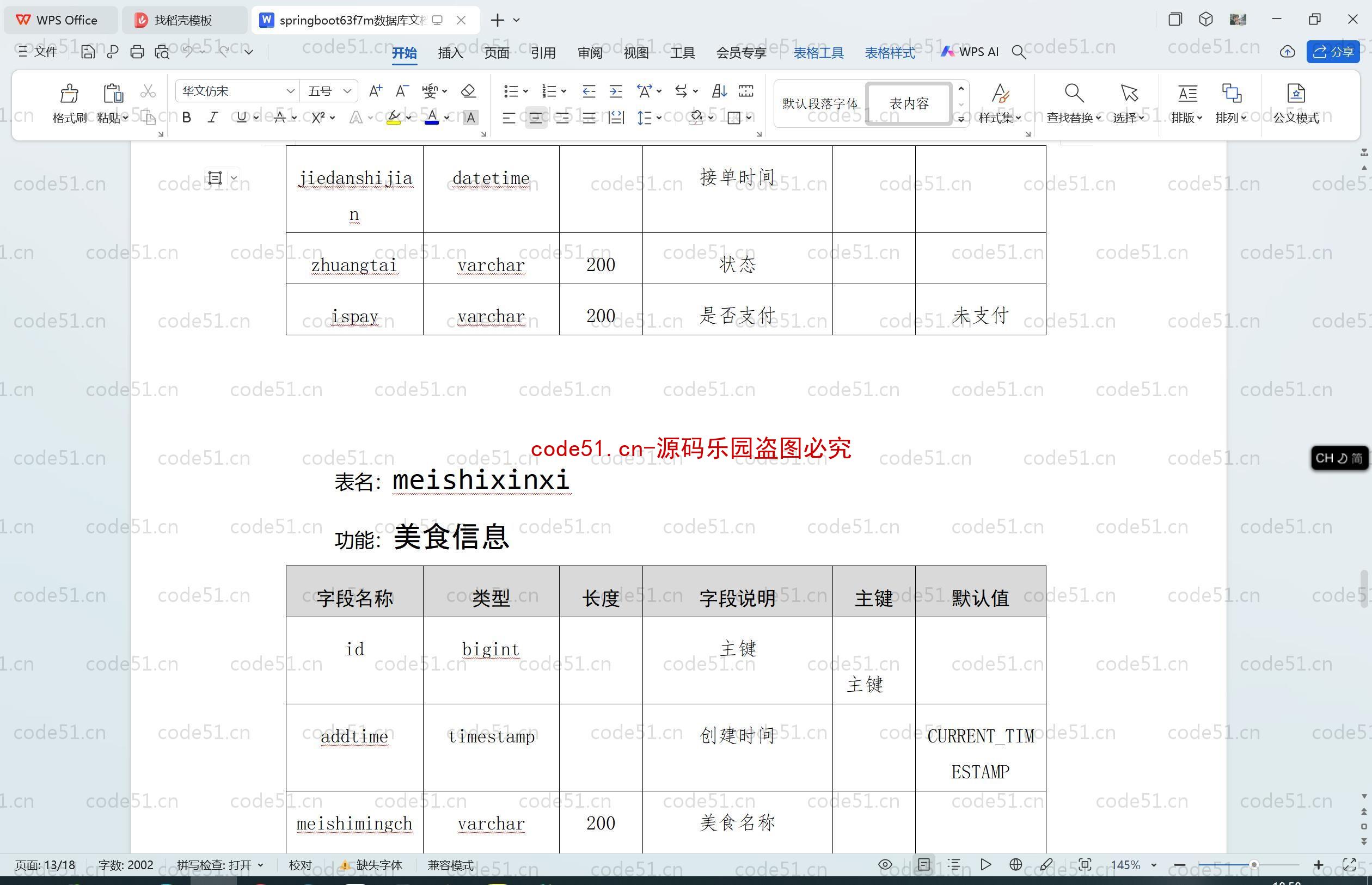Click the Style Set (样式集) icon
Image resolution: width=1372 pixels, height=885 pixels.
point(1000,93)
